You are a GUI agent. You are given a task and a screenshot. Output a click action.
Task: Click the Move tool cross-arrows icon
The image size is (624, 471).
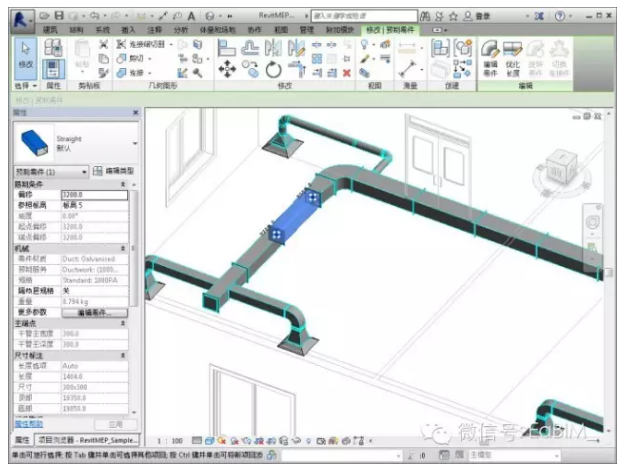227,69
